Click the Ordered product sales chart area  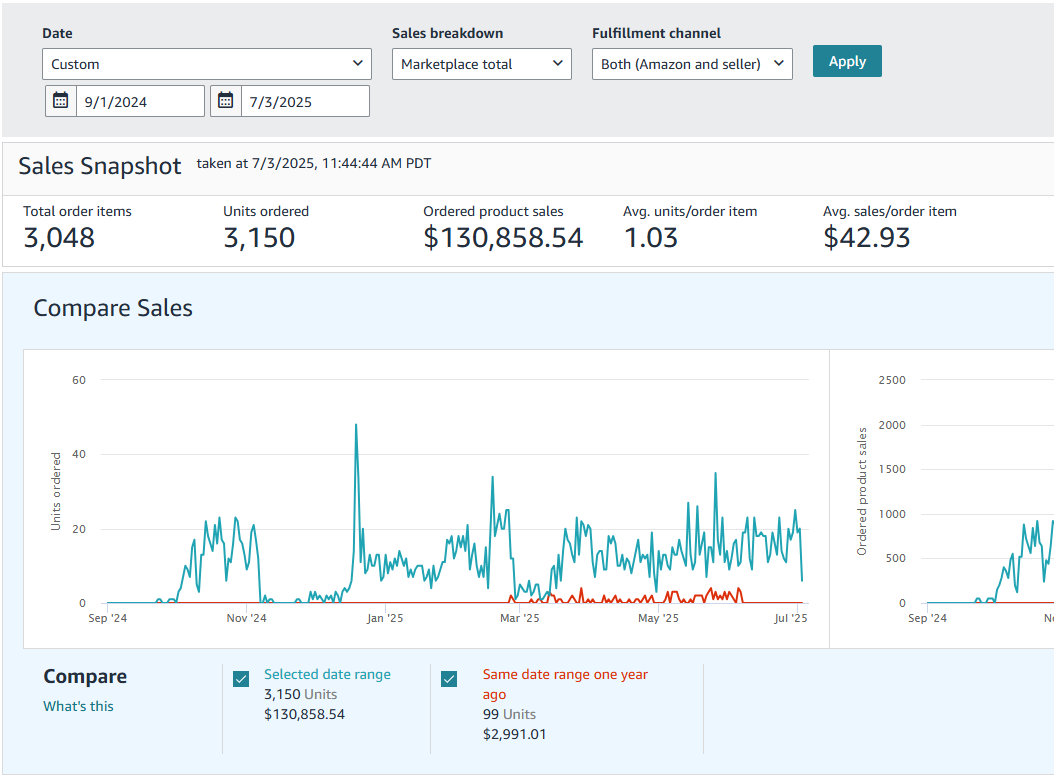(x=990, y=500)
